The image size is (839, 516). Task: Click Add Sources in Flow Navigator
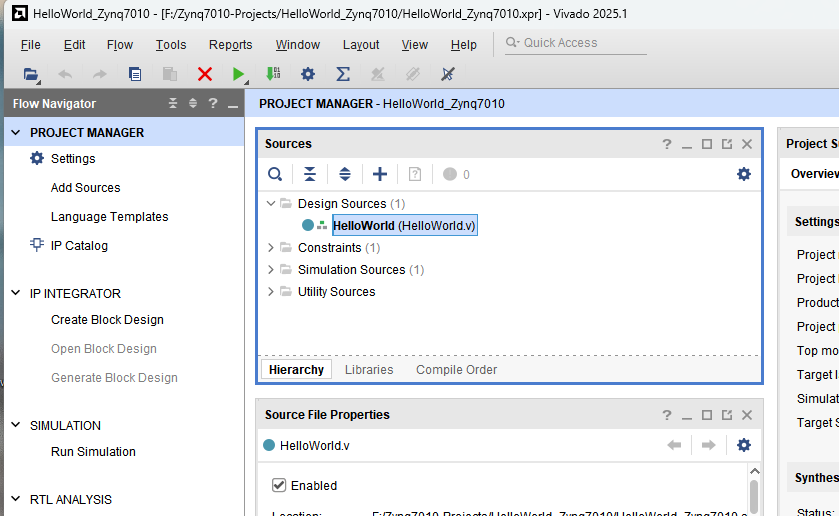[x=86, y=187]
